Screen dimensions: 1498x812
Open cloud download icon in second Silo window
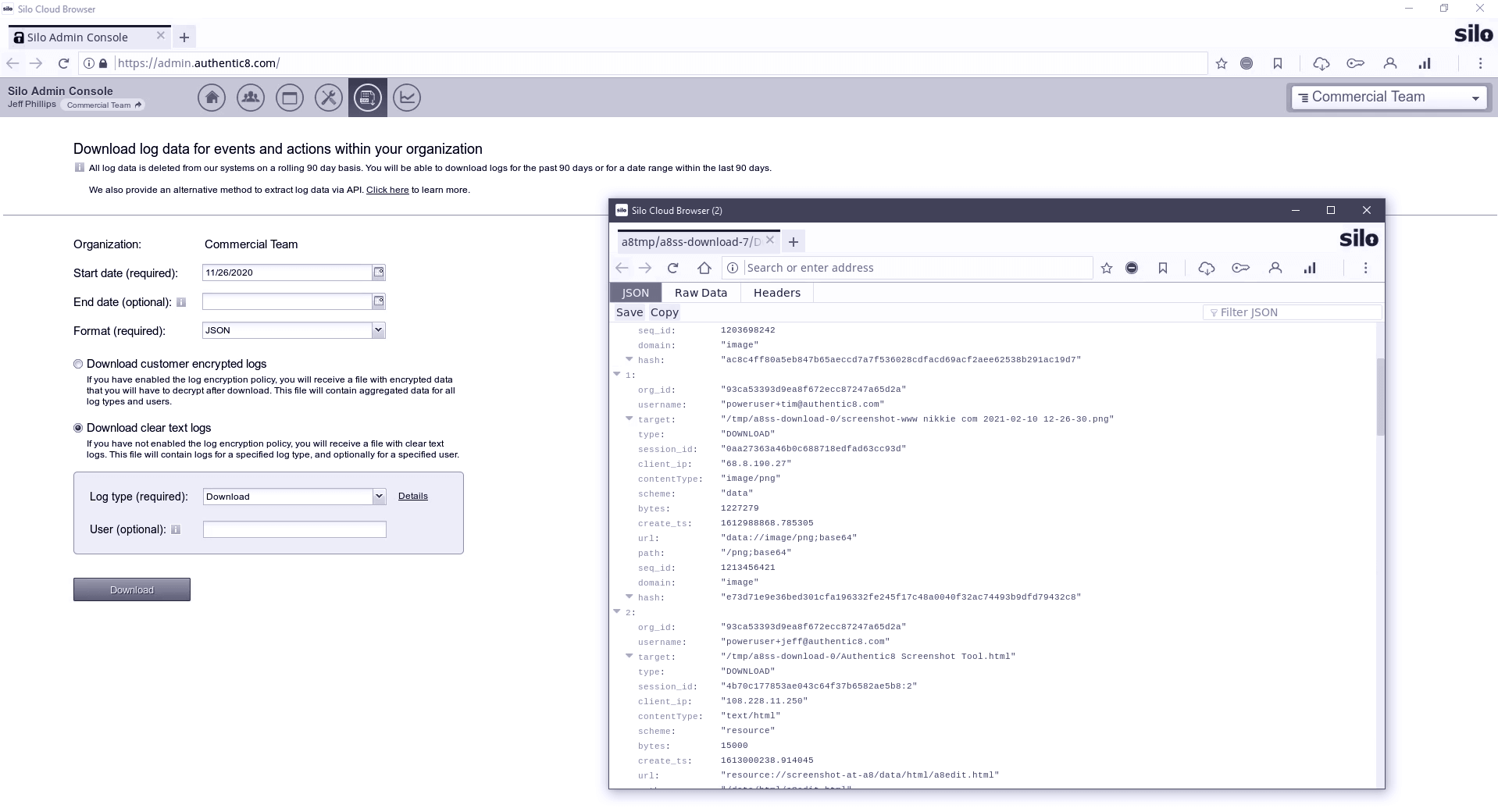[1207, 268]
